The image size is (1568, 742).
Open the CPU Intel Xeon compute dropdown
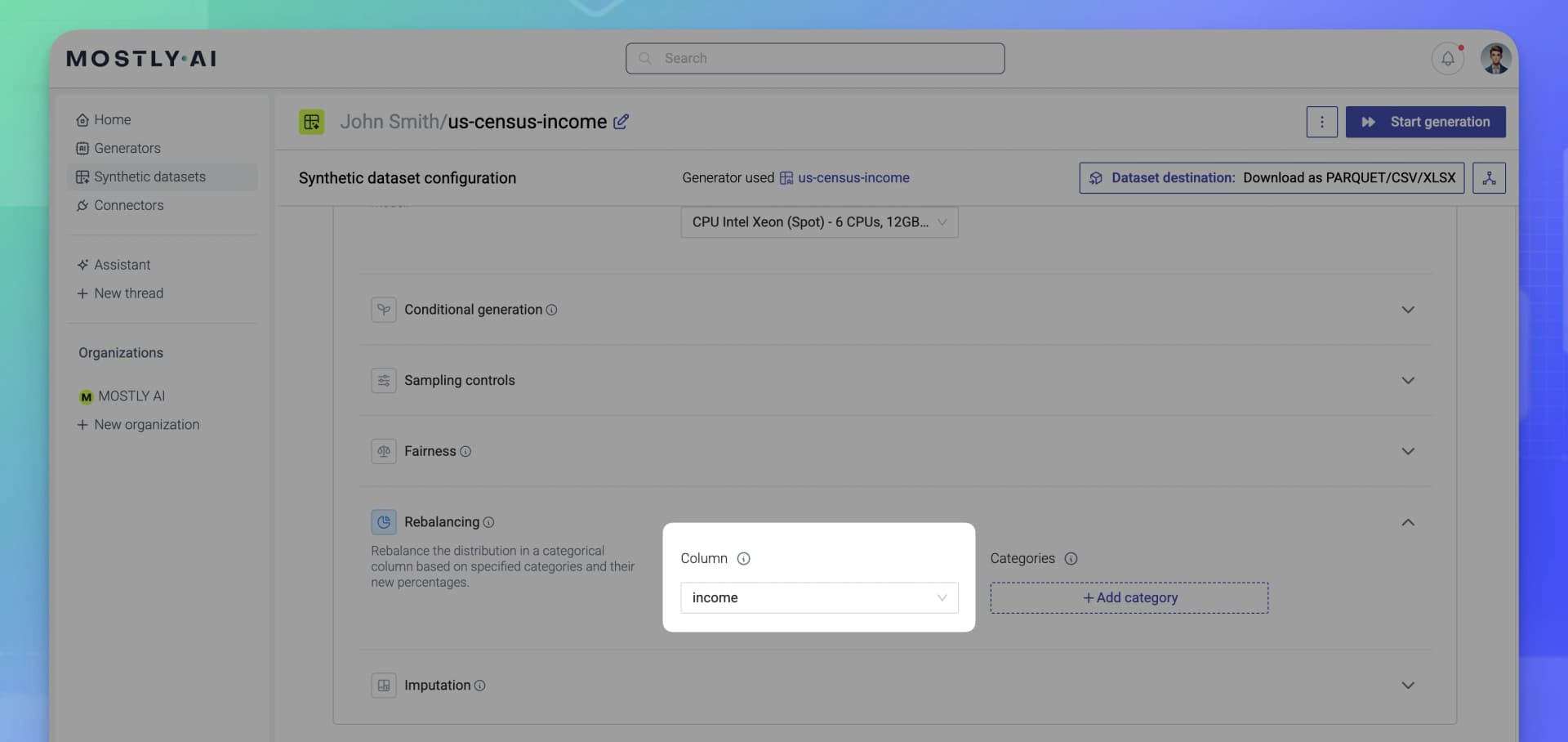(818, 222)
